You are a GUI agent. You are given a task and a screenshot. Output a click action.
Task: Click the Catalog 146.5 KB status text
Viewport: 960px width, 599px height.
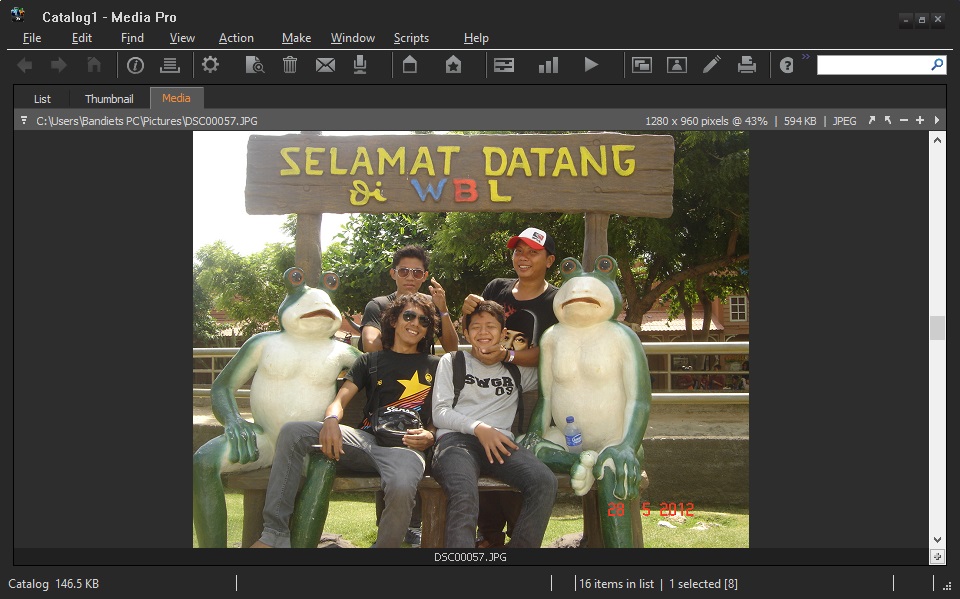coord(53,584)
